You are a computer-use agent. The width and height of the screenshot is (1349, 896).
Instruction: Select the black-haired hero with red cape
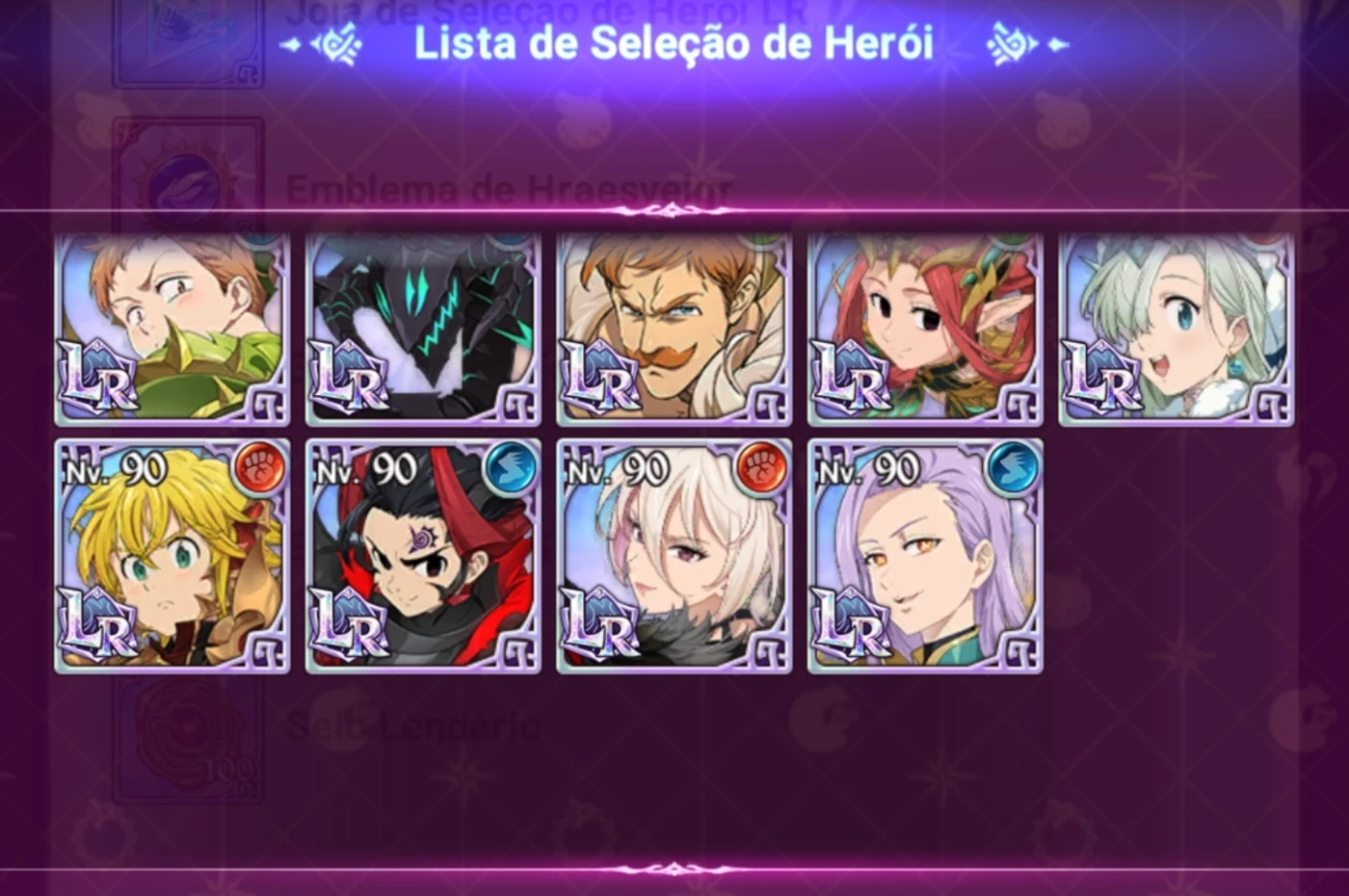423,556
